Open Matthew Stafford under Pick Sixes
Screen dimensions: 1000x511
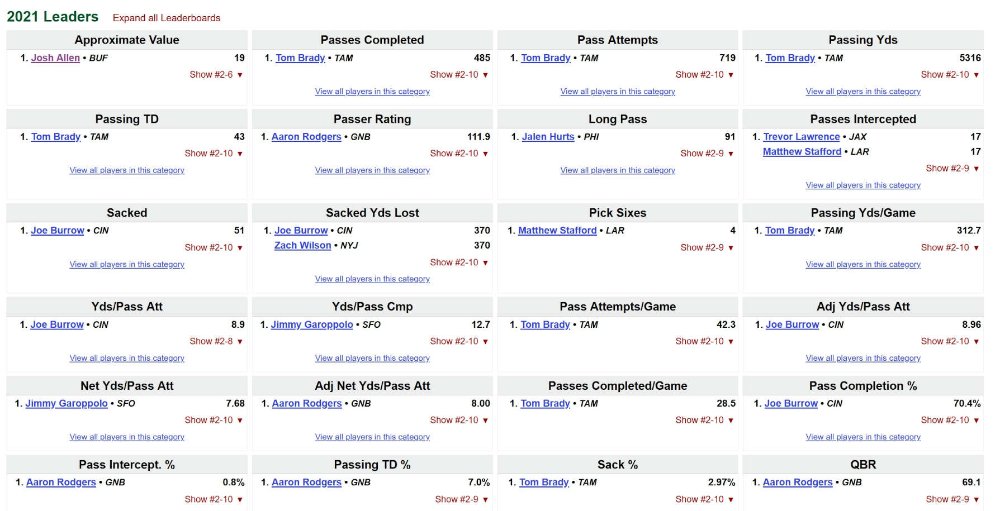pos(557,231)
